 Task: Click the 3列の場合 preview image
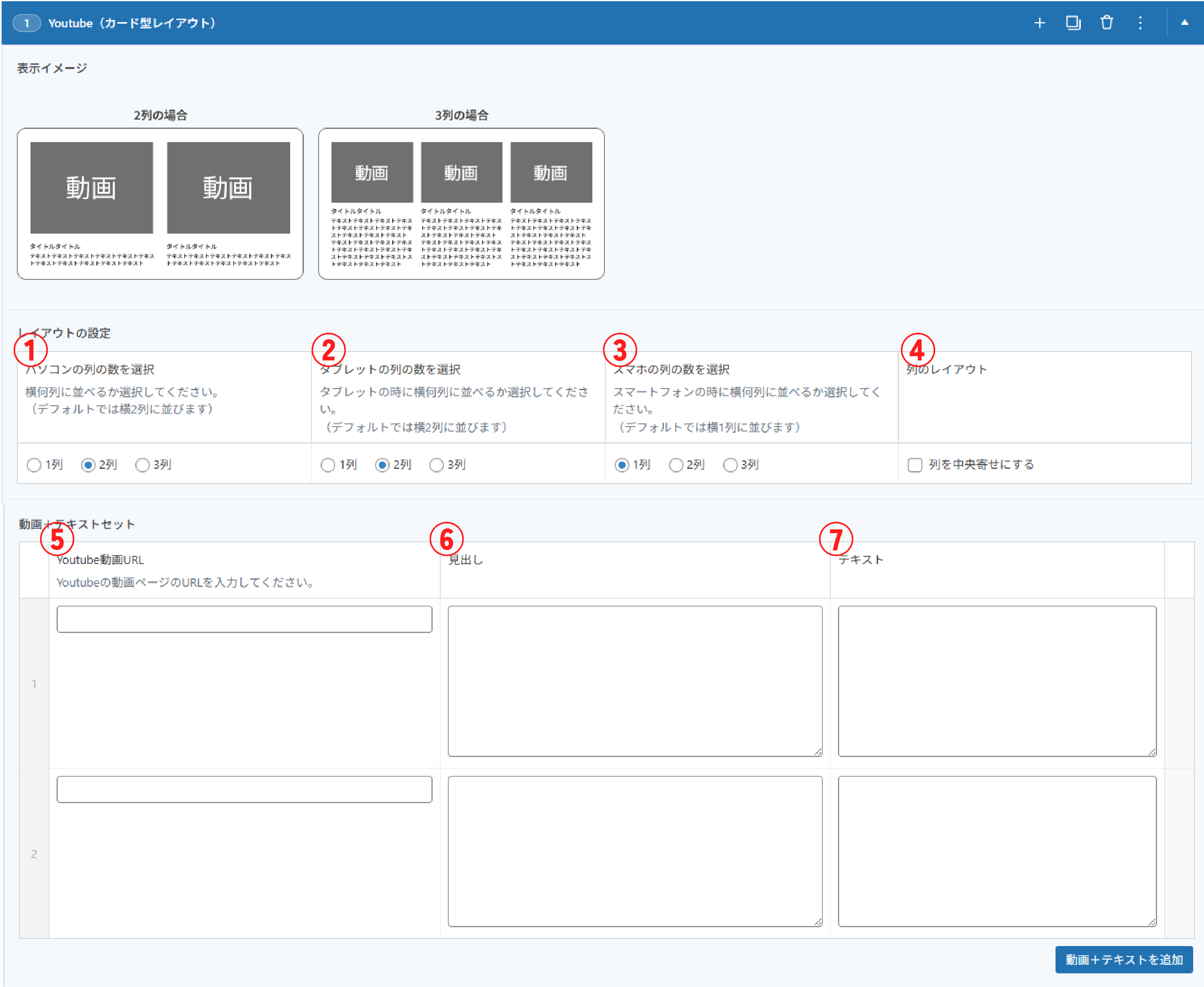click(461, 204)
